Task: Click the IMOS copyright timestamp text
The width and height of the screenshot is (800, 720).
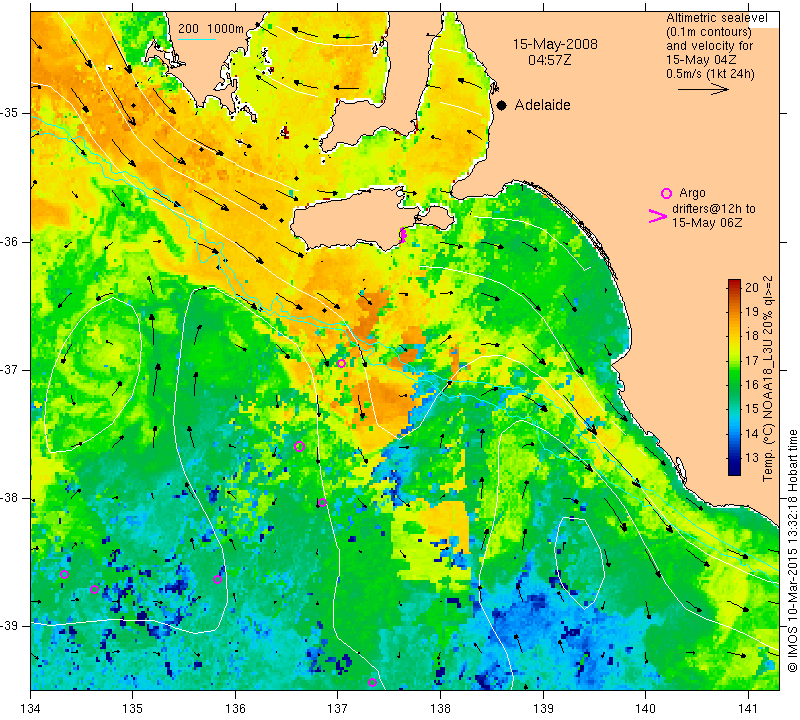Action: tap(792, 551)
